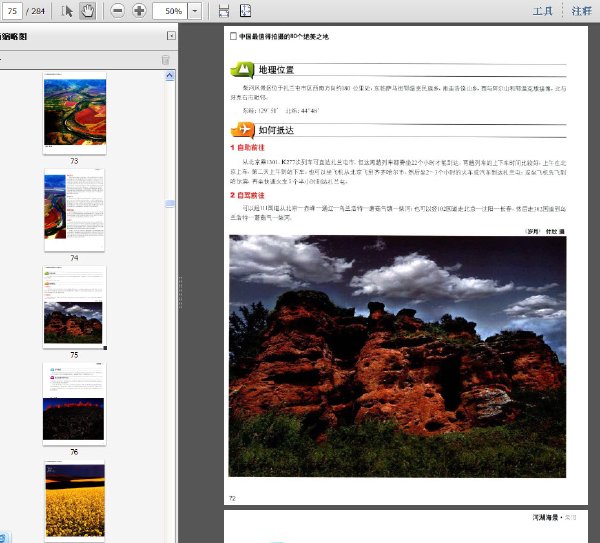Image resolution: width=600 pixels, height=543 pixels.
Task: Click the thumbnail panel title label
Action: click(x=14, y=37)
